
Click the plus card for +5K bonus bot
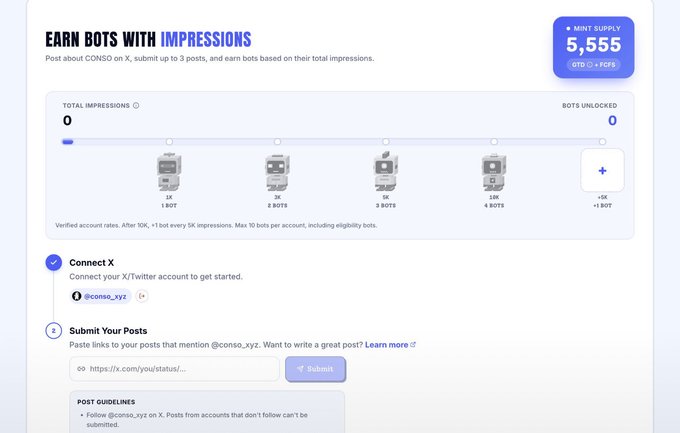pos(602,170)
